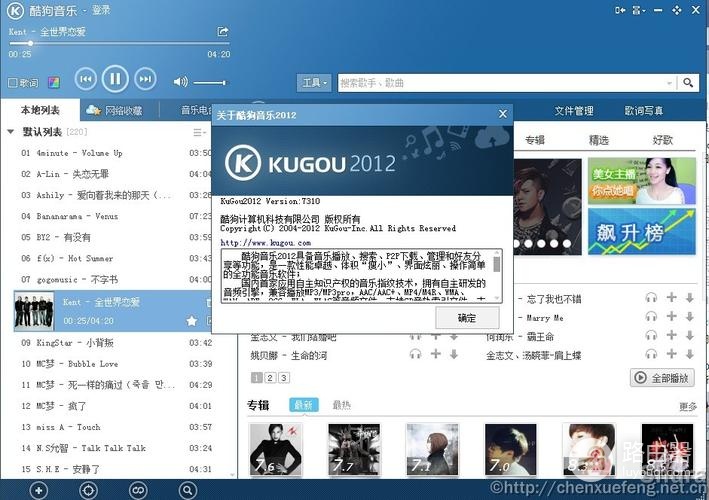Screen dimensions: 709x500
Task: Listen to Marry Me via headphone icon
Action: (x=651, y=316)
